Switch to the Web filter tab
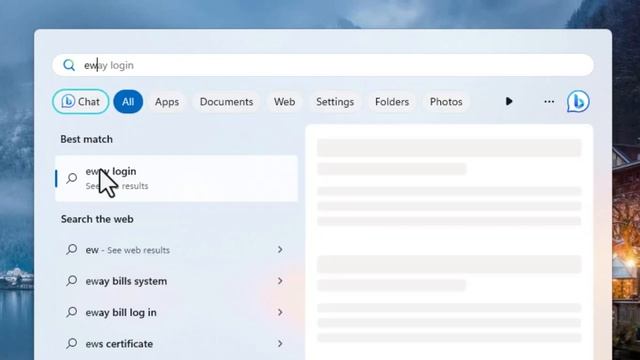This screenshot has height=360, width=640. coord(284,102)
